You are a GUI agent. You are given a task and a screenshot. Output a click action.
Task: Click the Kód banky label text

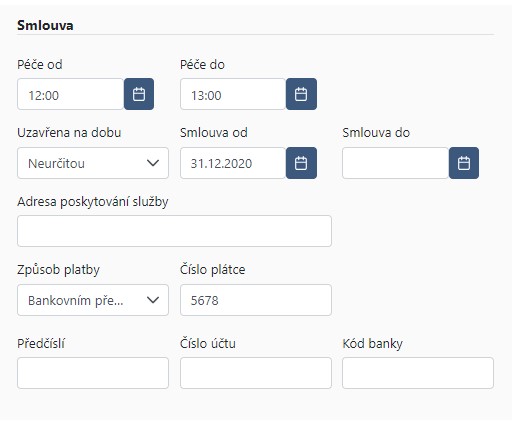coord(373,344)
